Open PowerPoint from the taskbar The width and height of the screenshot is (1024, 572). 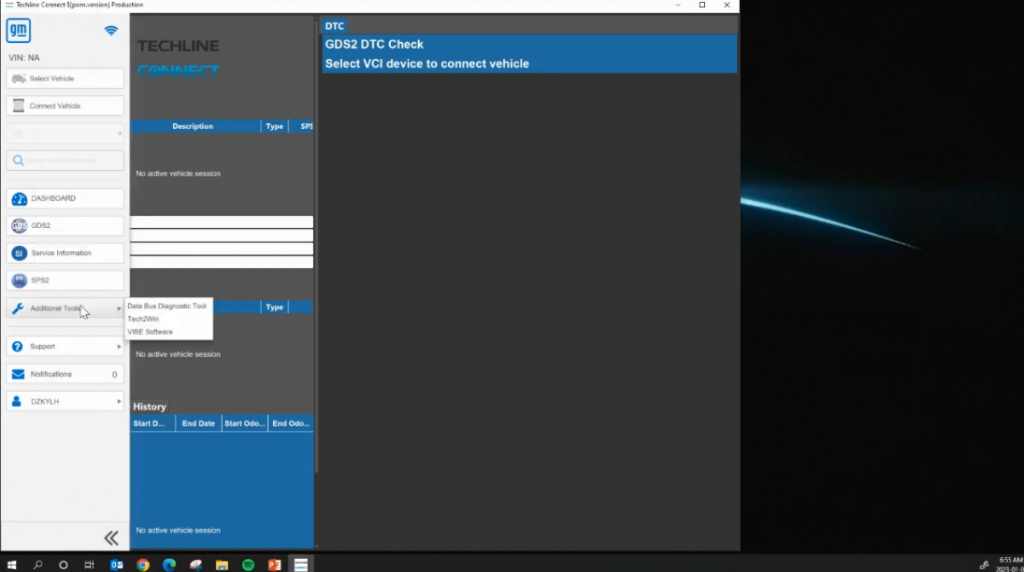click(x=274, y=565)
